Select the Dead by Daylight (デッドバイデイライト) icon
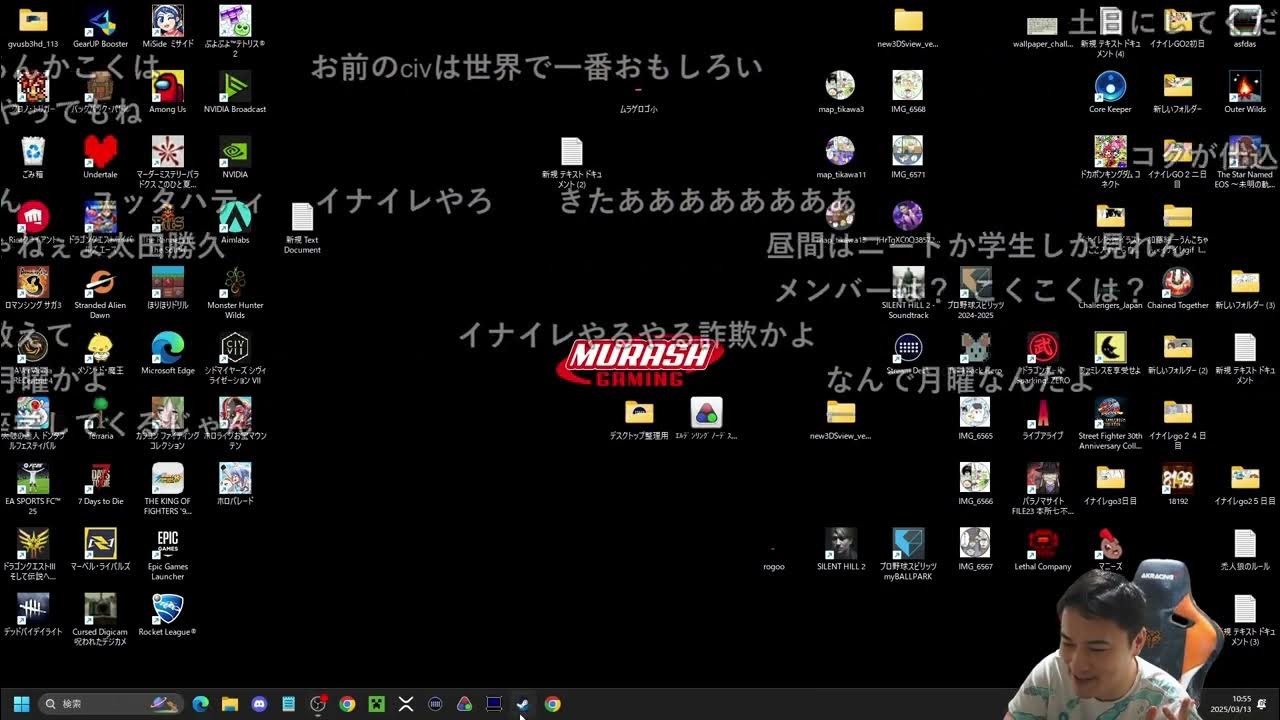 pos(33,609)
